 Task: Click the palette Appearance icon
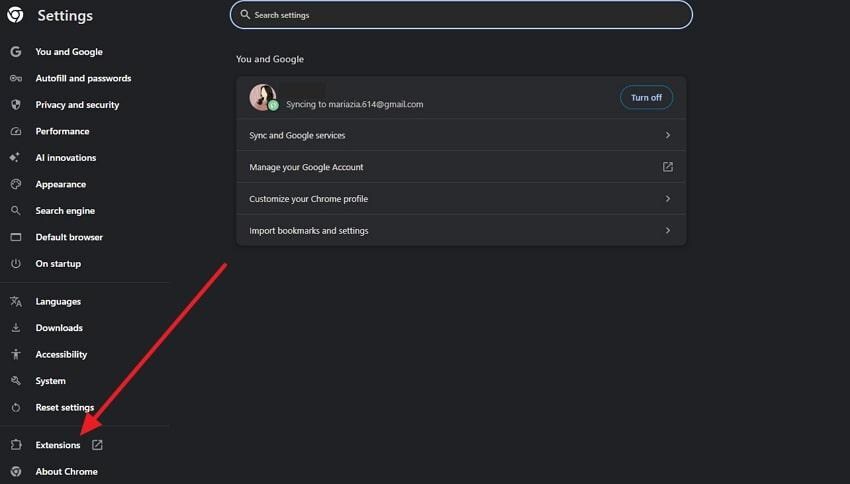click(16, 184)
